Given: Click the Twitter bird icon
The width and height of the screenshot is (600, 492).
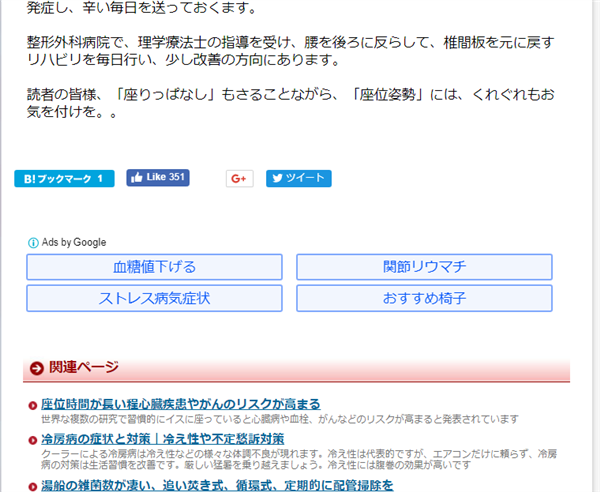Looking at the screenshot, I should (277, 178).
